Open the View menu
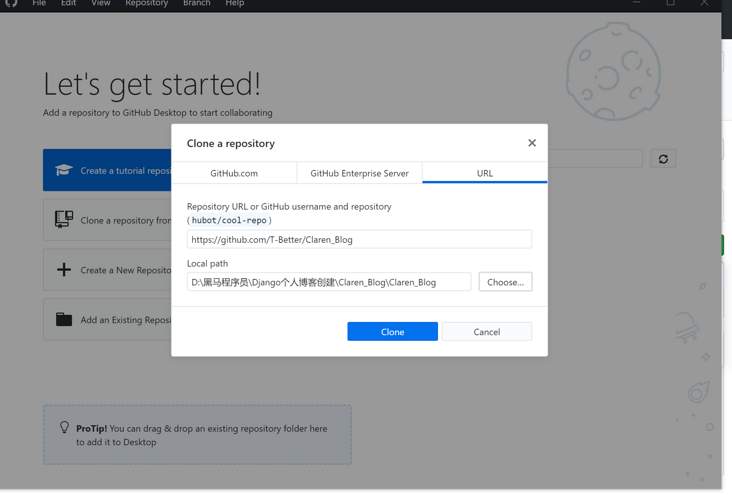The image size is (732, 495). [x=101, y=3]
